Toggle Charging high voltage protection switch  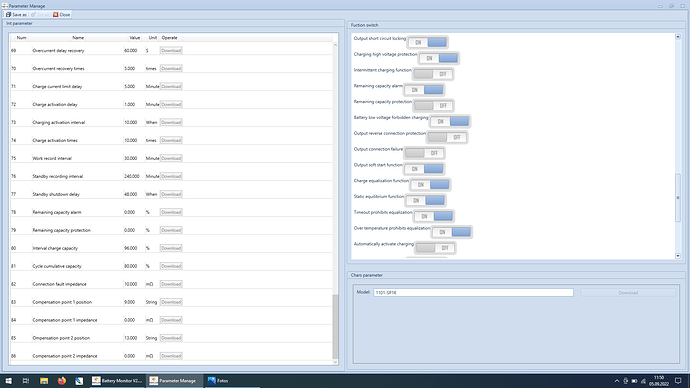coord(439,58)
